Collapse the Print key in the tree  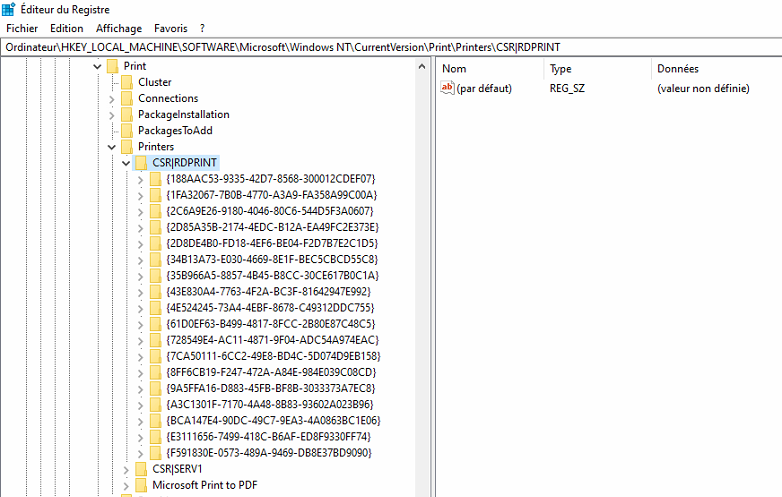(x=97, y=66)
